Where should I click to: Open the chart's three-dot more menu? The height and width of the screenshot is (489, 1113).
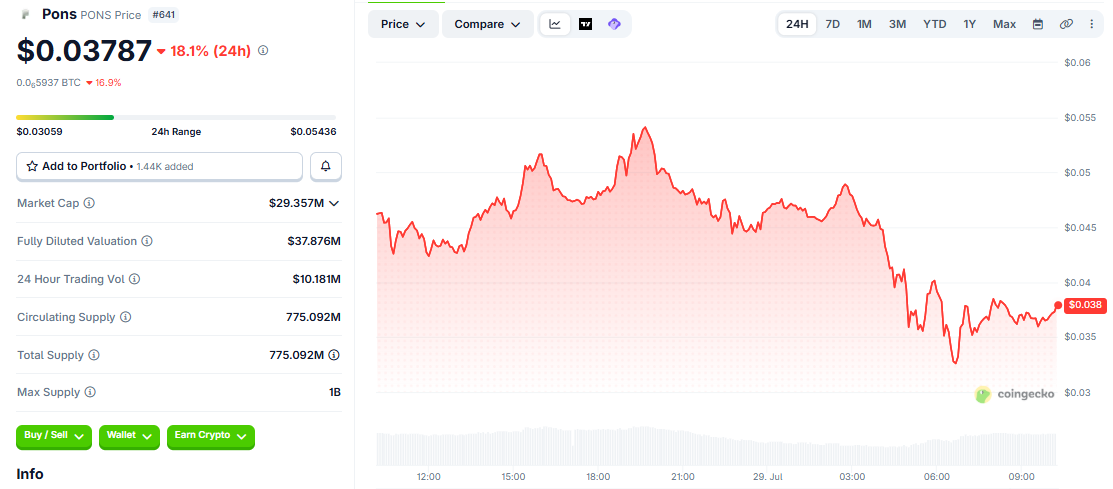1092,24
